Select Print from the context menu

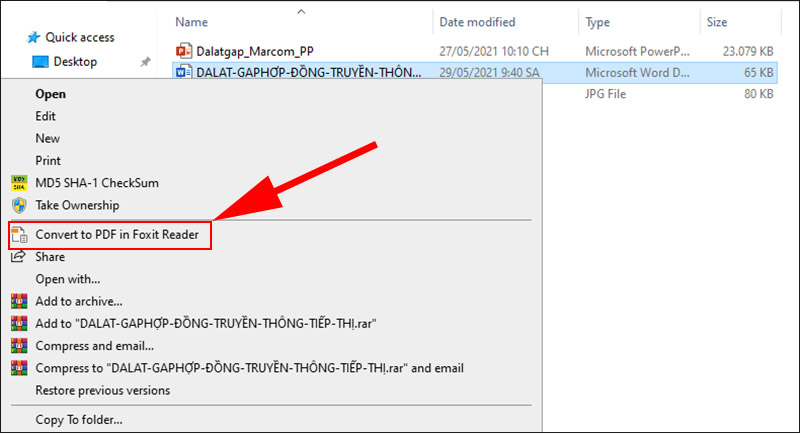pos(48,160)
